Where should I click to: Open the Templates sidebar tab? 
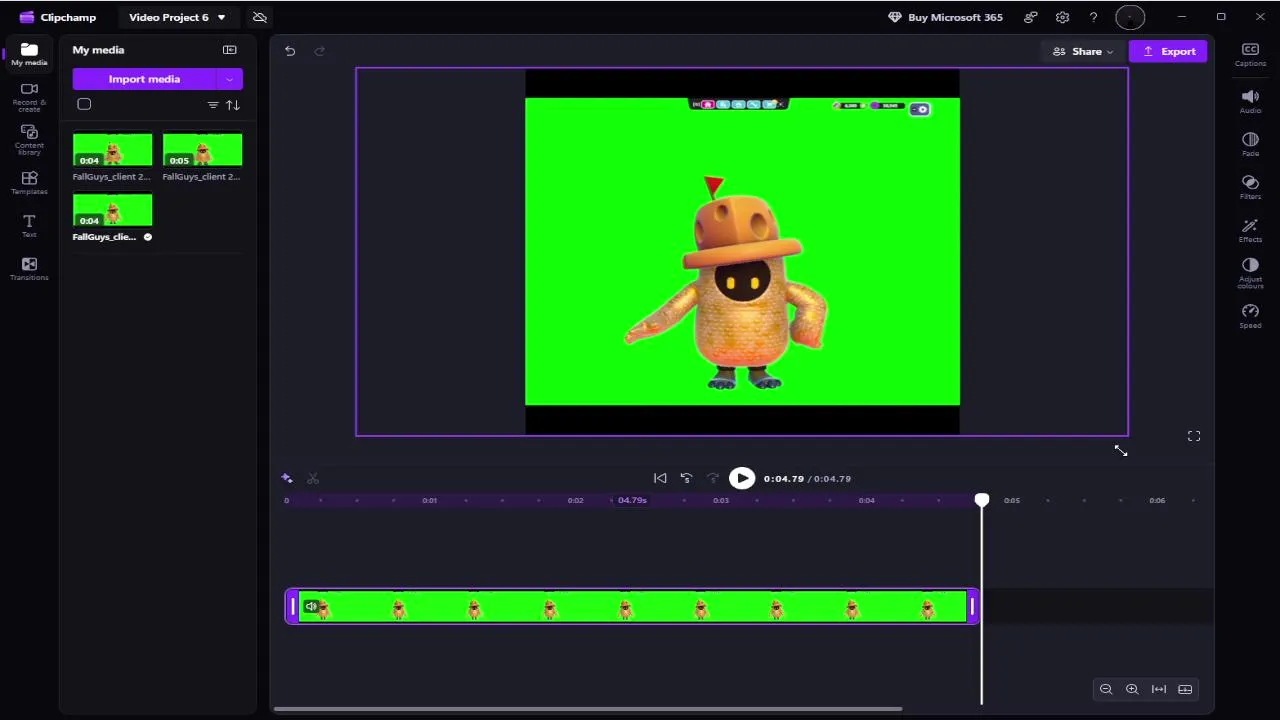(x=29, y=183)
